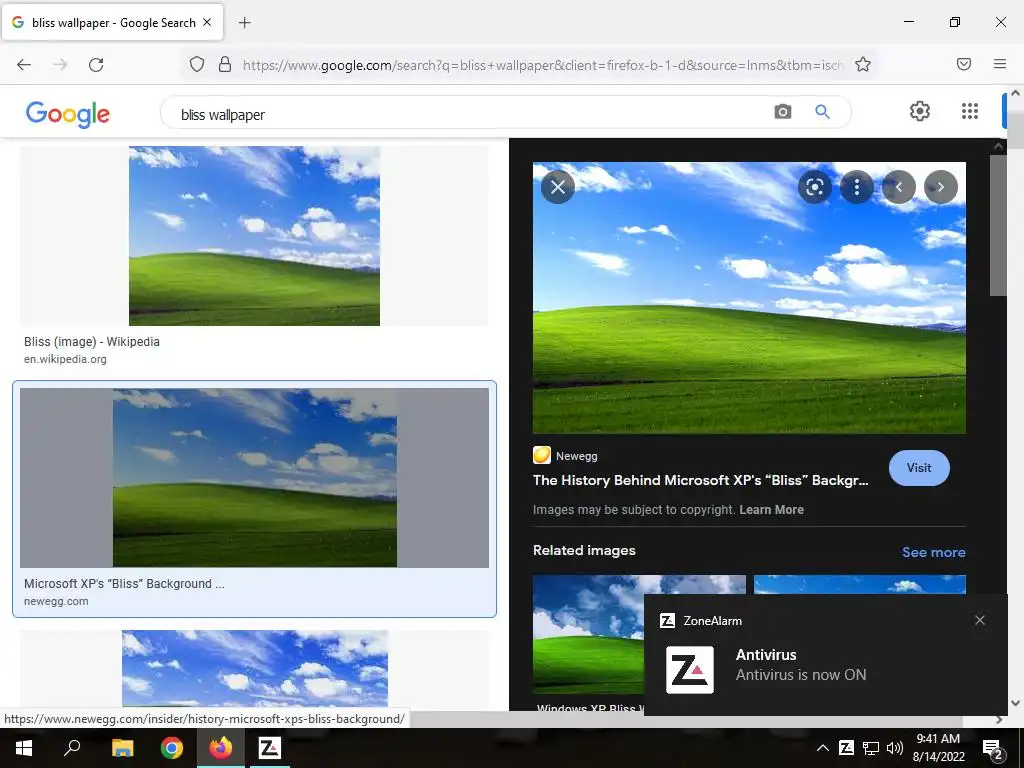Bookmark this page with the star icon

pyautogui.click(x=863, y=64)
